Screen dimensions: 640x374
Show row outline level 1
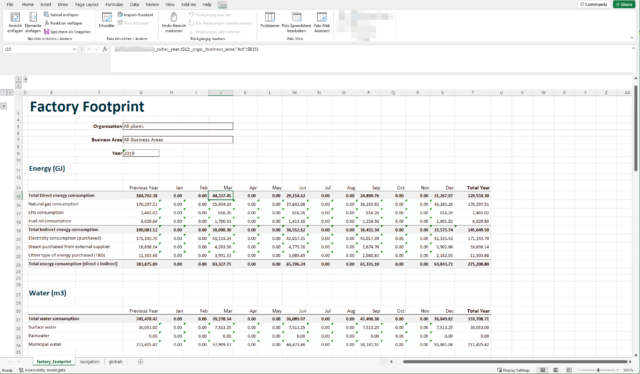(4, 93)
